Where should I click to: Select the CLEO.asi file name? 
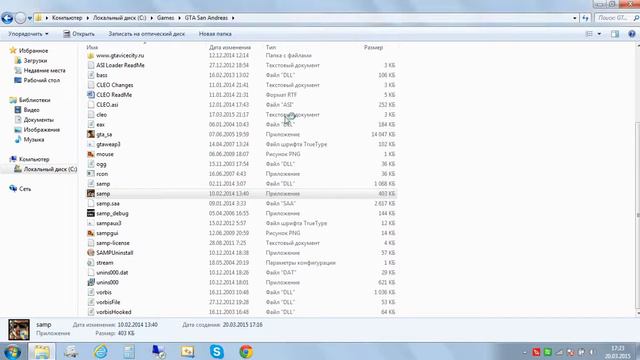tap(107, 105)
